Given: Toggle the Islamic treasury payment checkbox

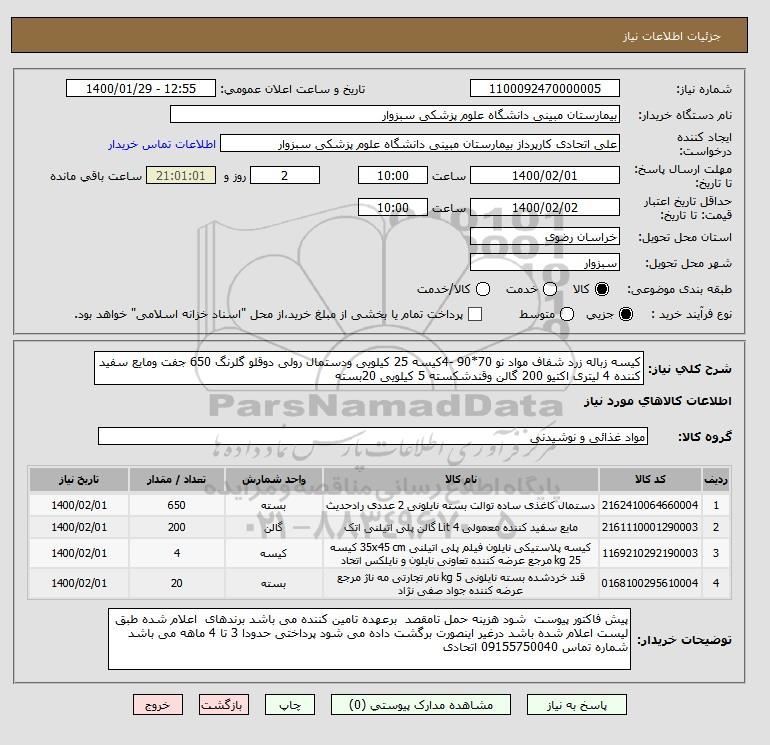Looking at the screenshot, I should point(475,314).
